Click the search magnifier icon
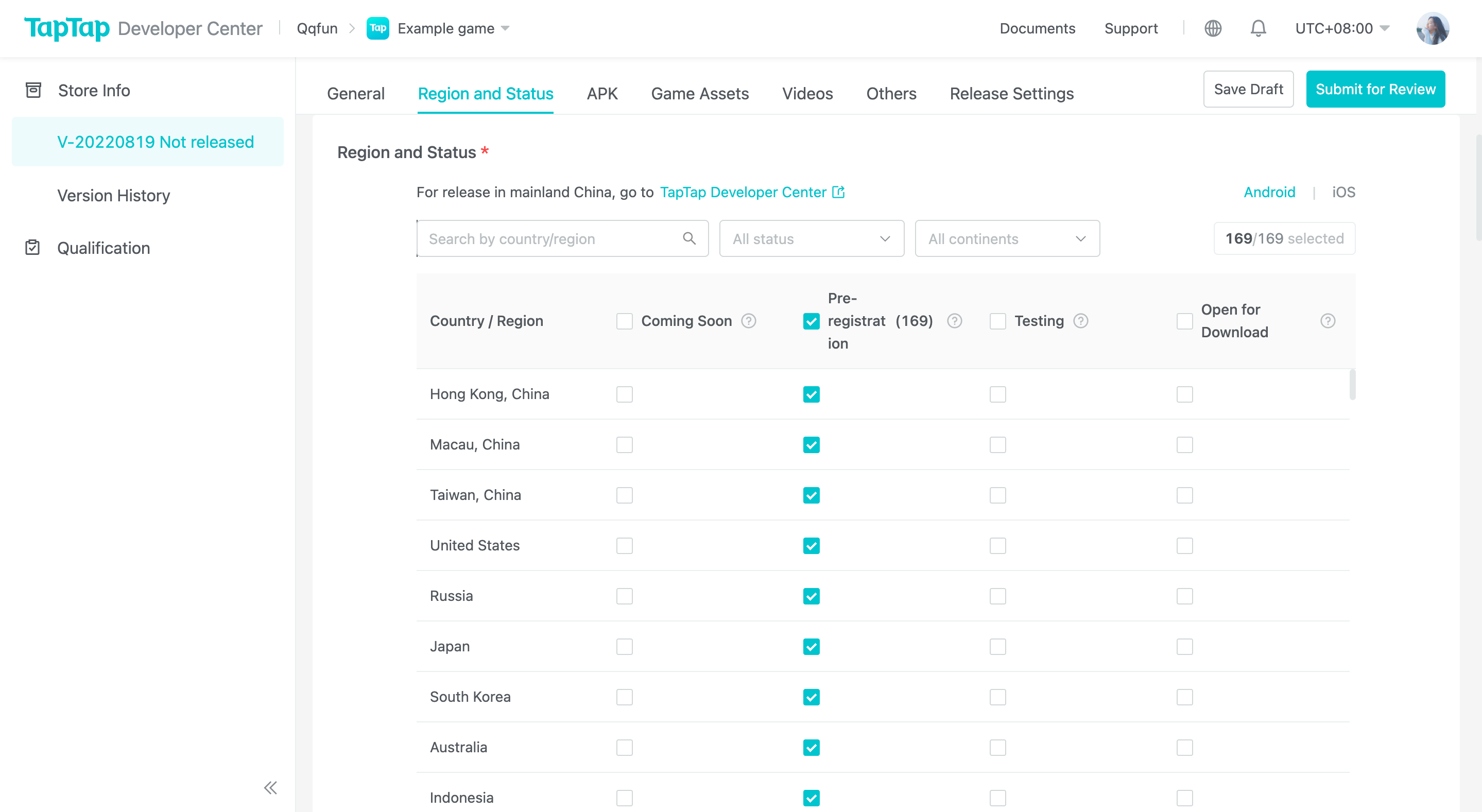This screenshot has width=1482, height=812. pyautogui.click(x=689, y=238)
